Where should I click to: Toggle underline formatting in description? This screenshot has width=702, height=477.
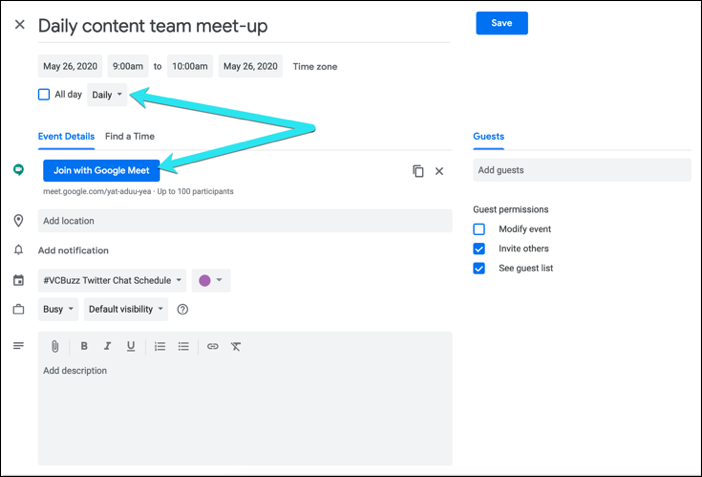tap(131, 346)
